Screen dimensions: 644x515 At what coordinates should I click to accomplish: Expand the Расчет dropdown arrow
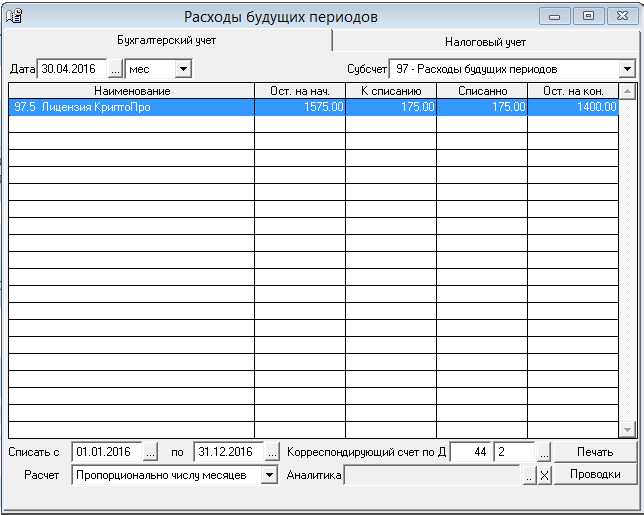tap(269, 475)
